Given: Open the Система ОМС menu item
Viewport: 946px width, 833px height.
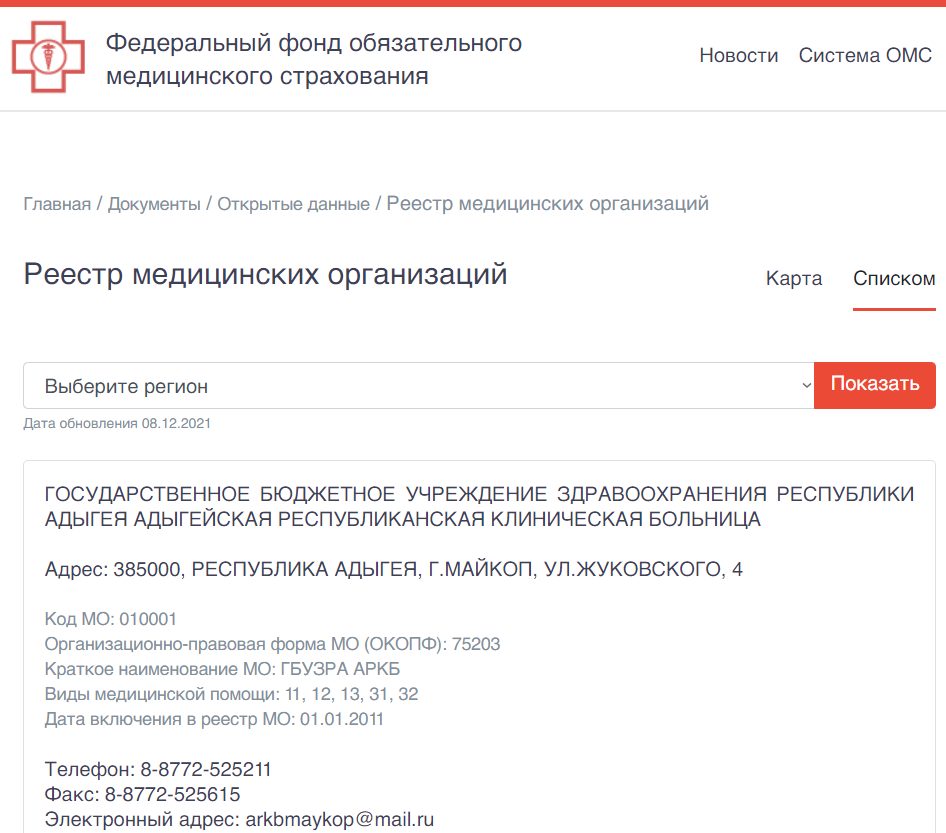Looking at the screenshot, I should (865, 55).
